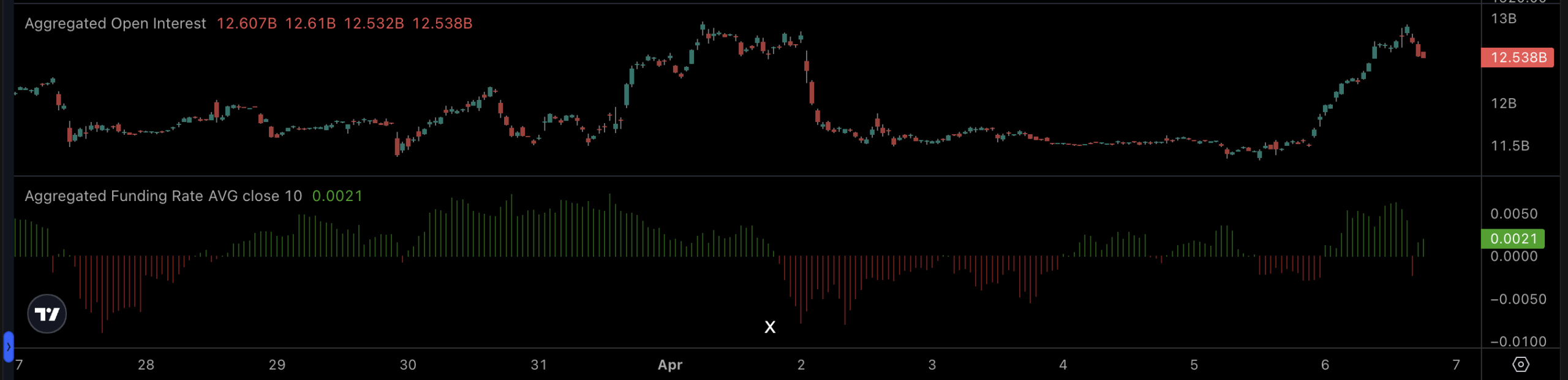The width and height of the screenshot is (1568, 380).
Task: Click date 28 on the time axis
Action: pyautogui.click(x=146, y=365)
